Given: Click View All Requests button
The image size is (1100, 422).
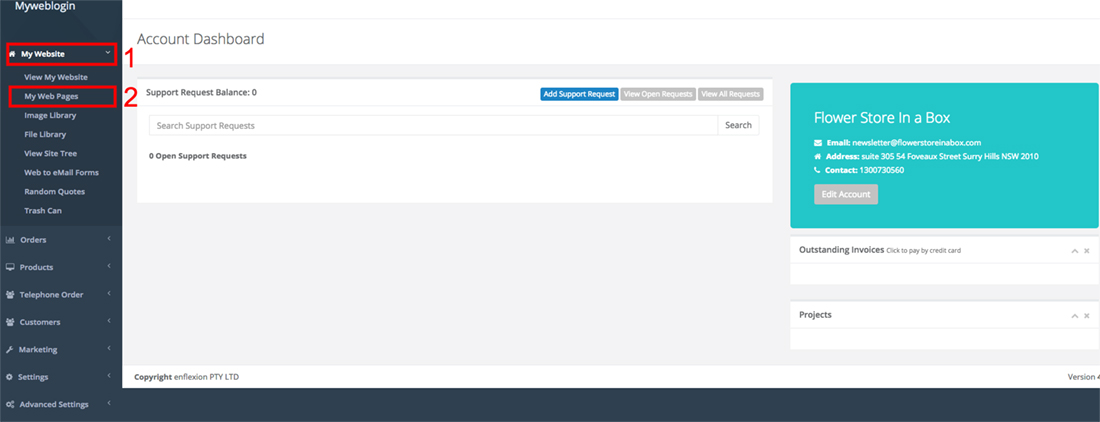Looking at the screenshot, I should point(730,94).
